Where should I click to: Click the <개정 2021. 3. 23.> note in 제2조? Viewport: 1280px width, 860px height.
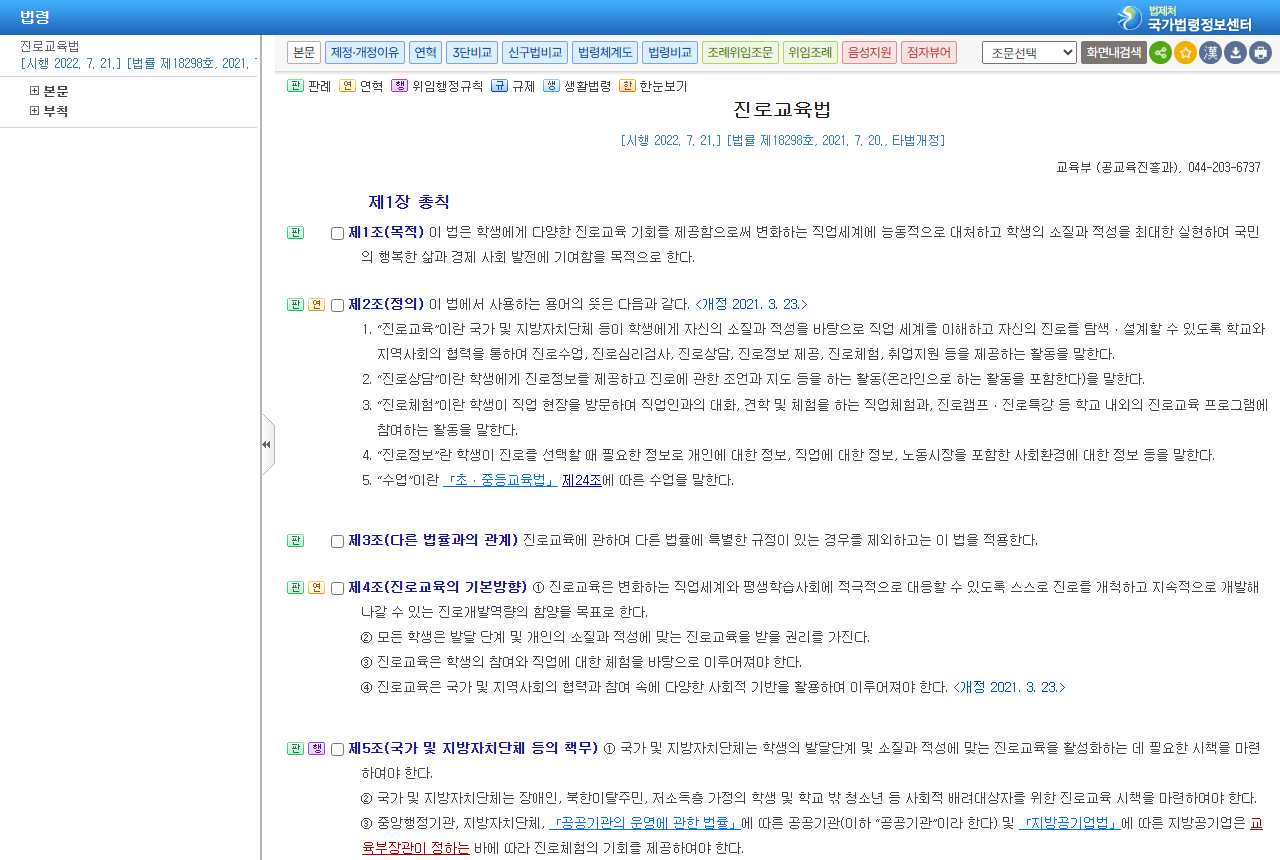(x=751, y=304)
